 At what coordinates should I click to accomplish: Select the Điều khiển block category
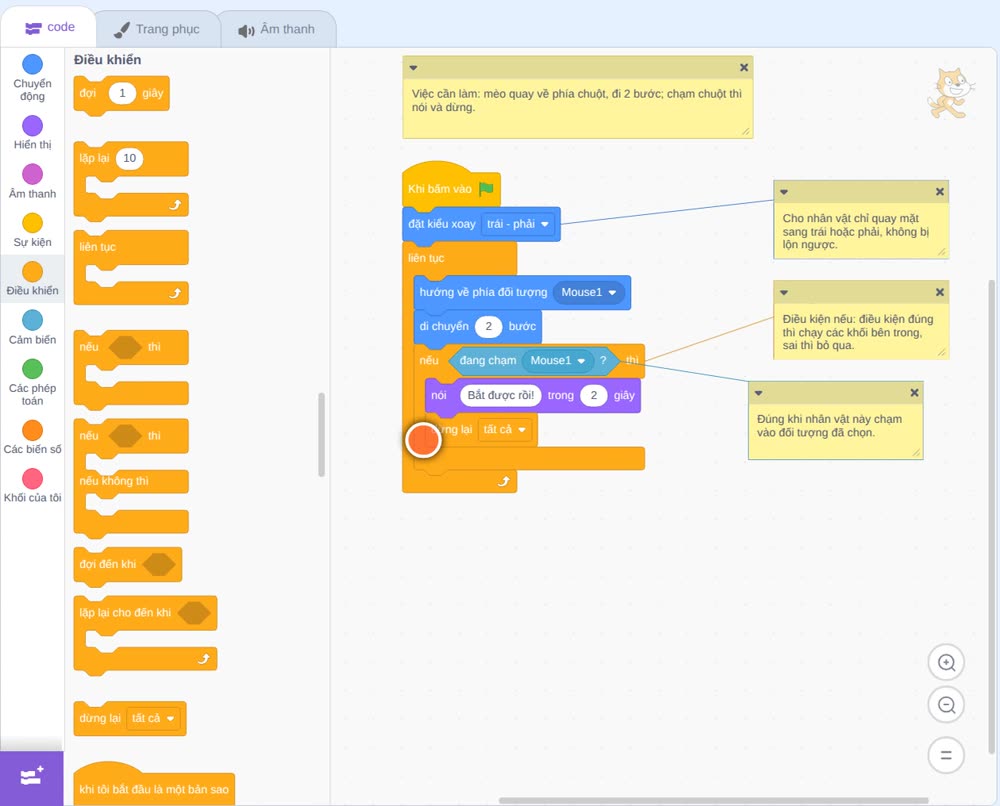tap(32, 279)
